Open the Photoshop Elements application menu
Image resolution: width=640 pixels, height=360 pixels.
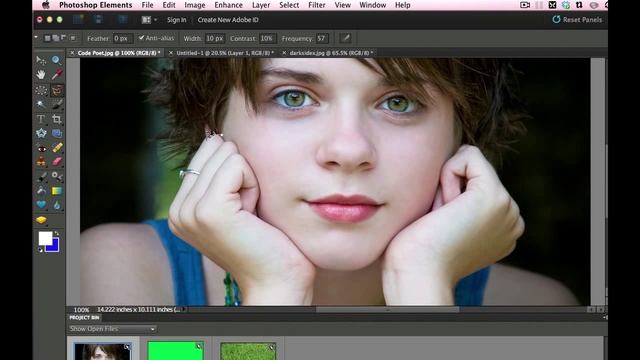tap(96, 5)
